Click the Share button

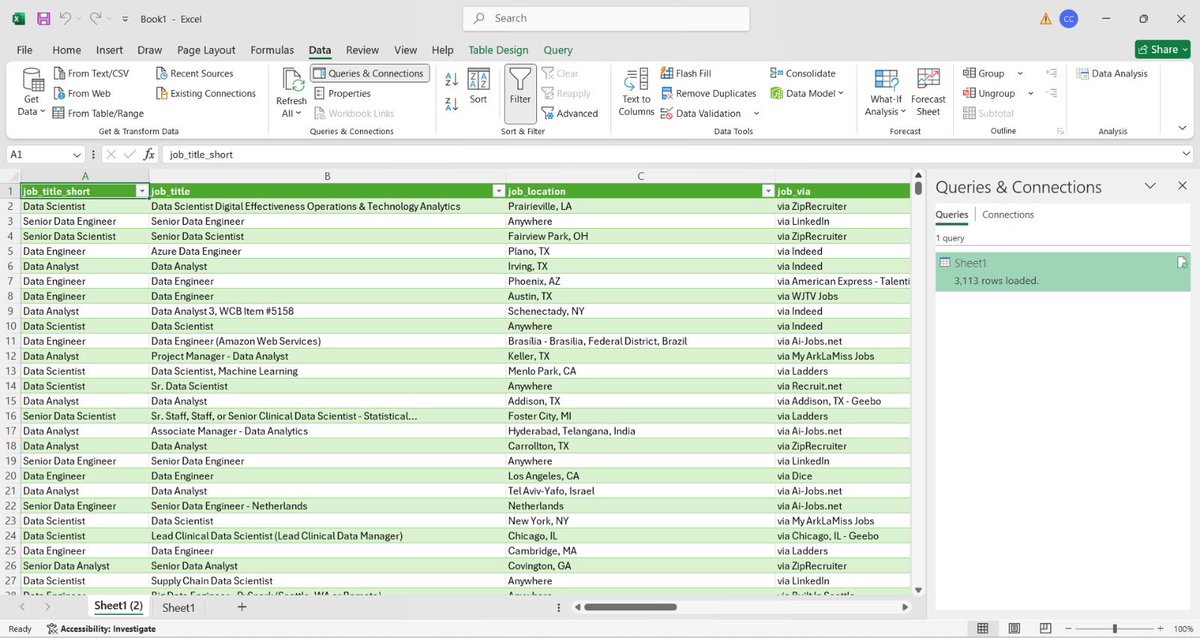click(1162, 49)
